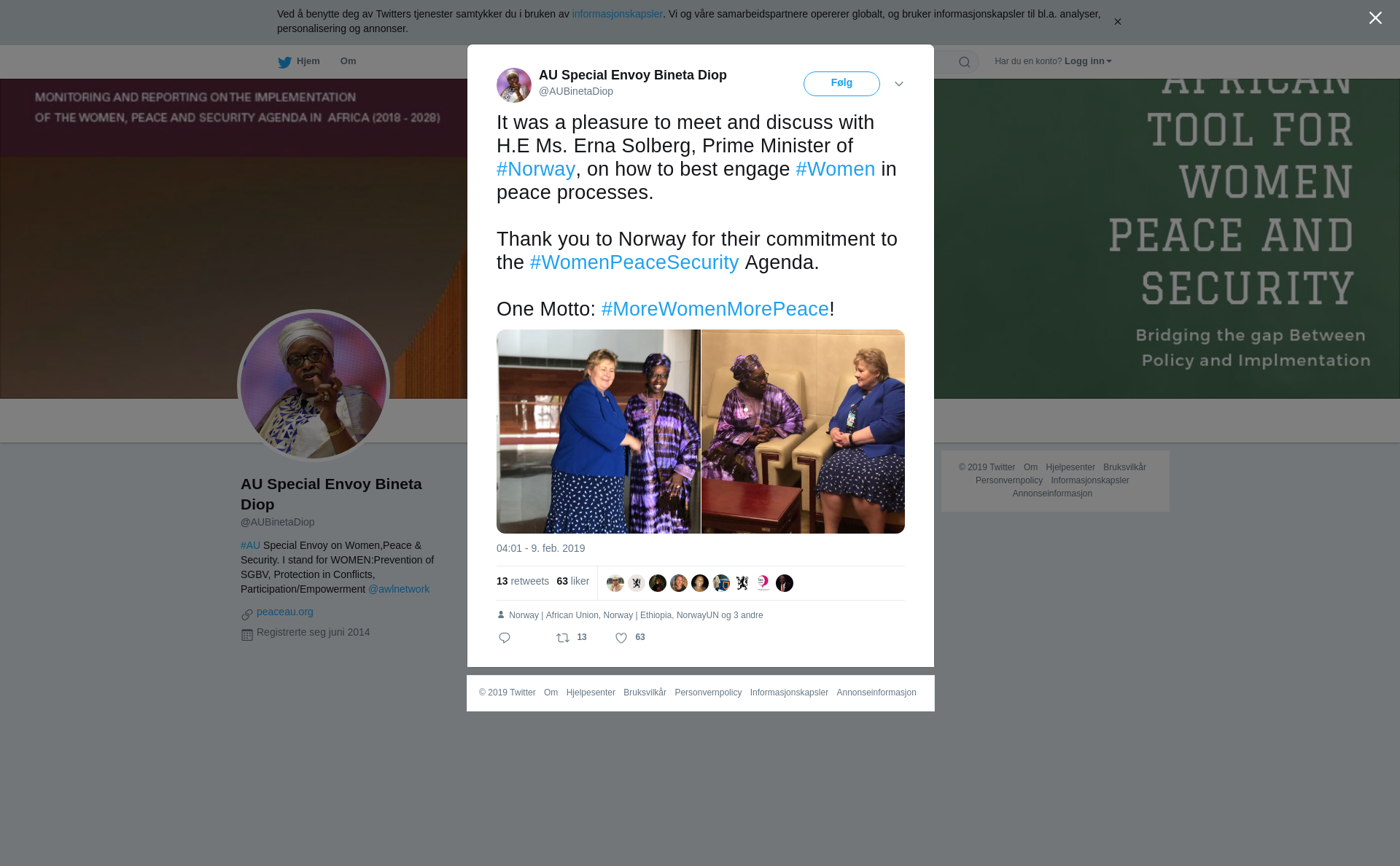Open Bruksvilkår link in overlay footer

(645, 693)
